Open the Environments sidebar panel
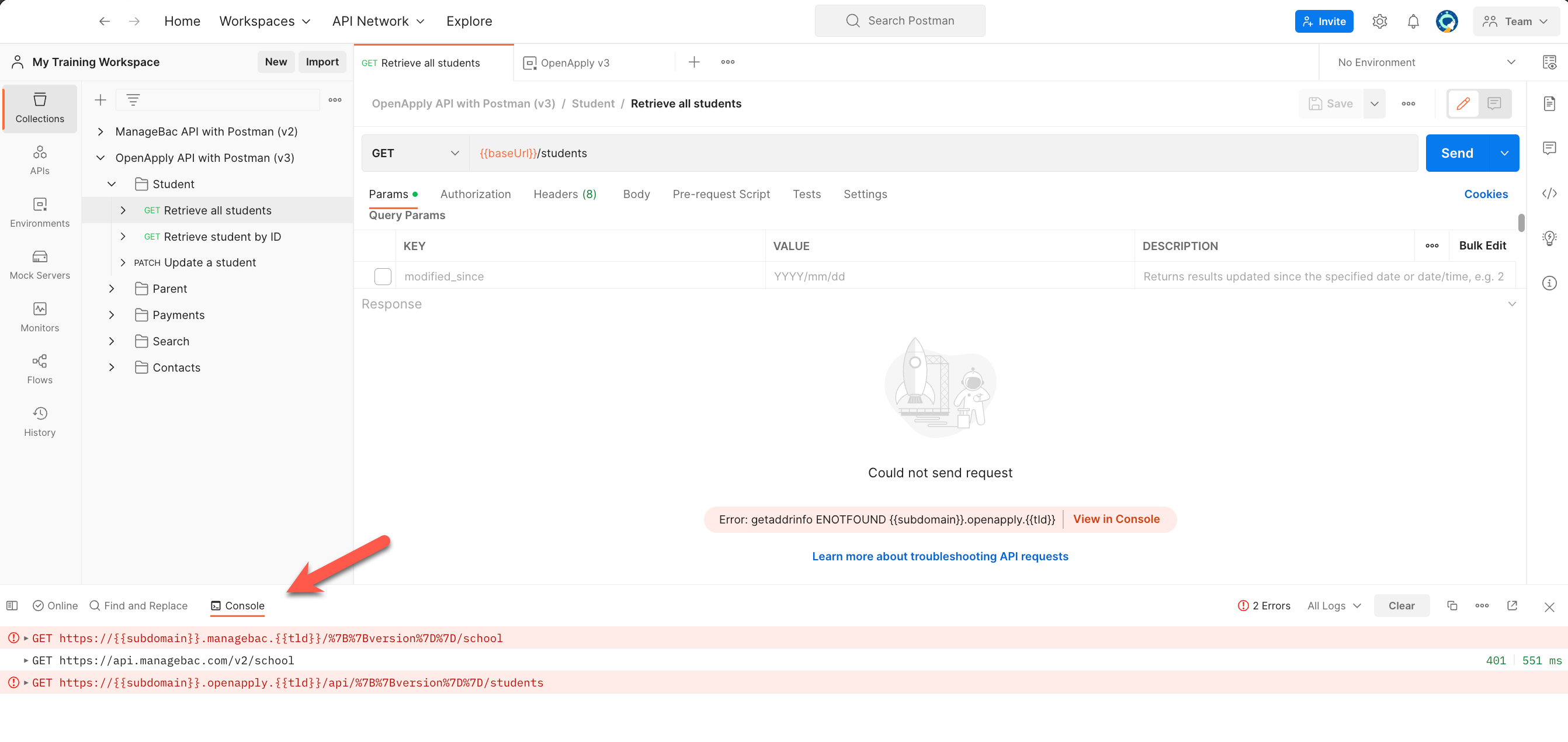 (x=40, y=213)
